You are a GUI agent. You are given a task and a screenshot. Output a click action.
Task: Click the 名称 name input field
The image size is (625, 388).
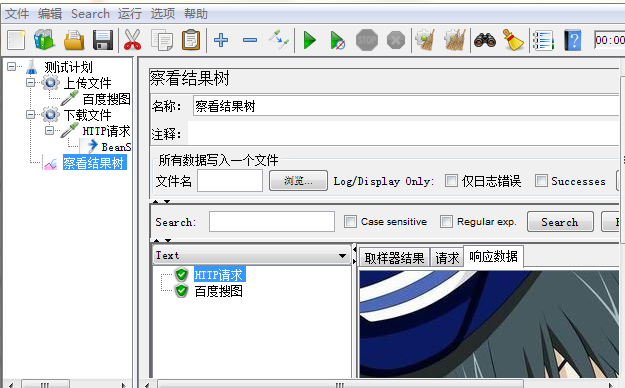coord(406,106)
